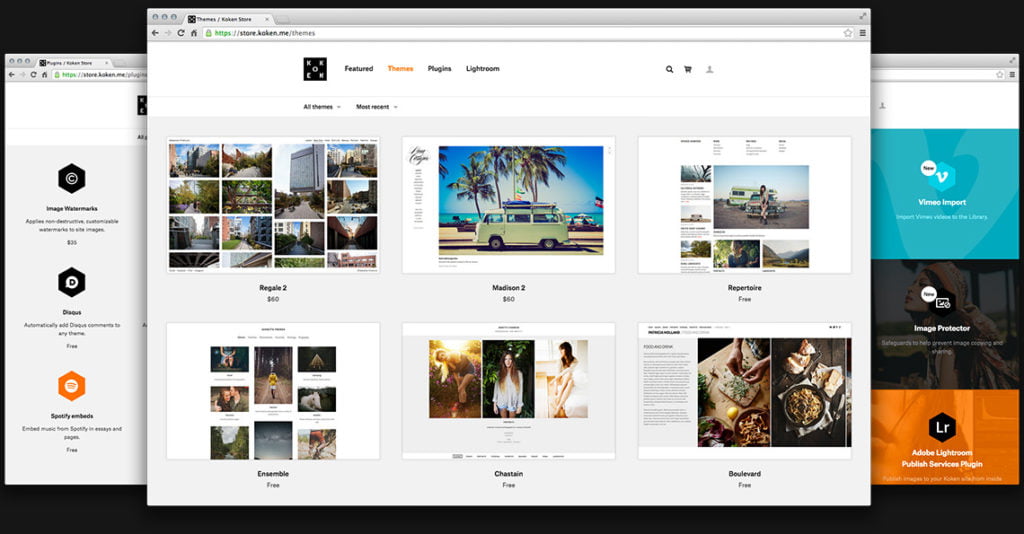Click the Disqus plugin title text
The image size is (1024, 534).
click(72, 313)
